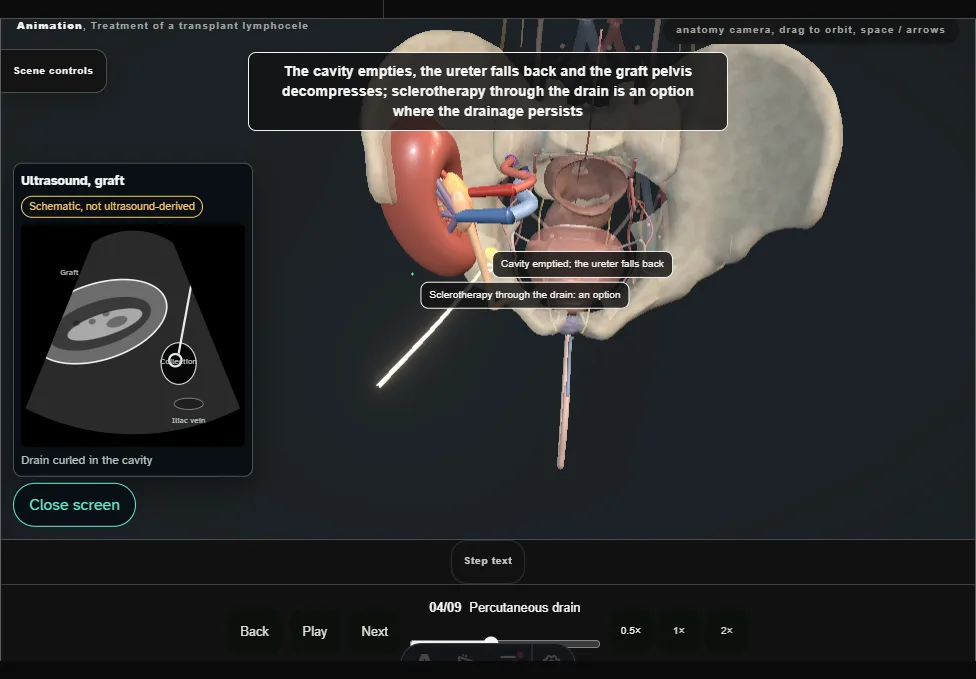Select the 'Sclerotherapy through the drain: an option' label
Image resolution: width=976 pixels, height=679 pixels.
coord(525,295)
